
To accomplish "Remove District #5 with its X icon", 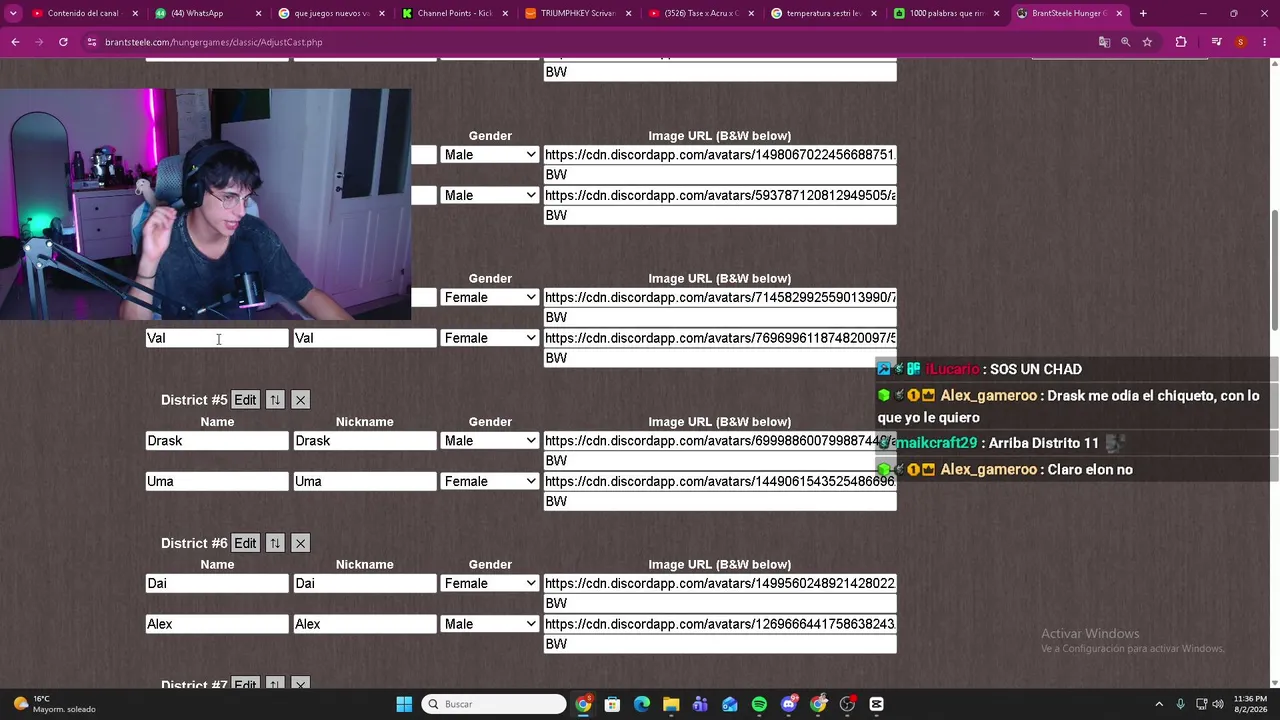I will point(300,400).
